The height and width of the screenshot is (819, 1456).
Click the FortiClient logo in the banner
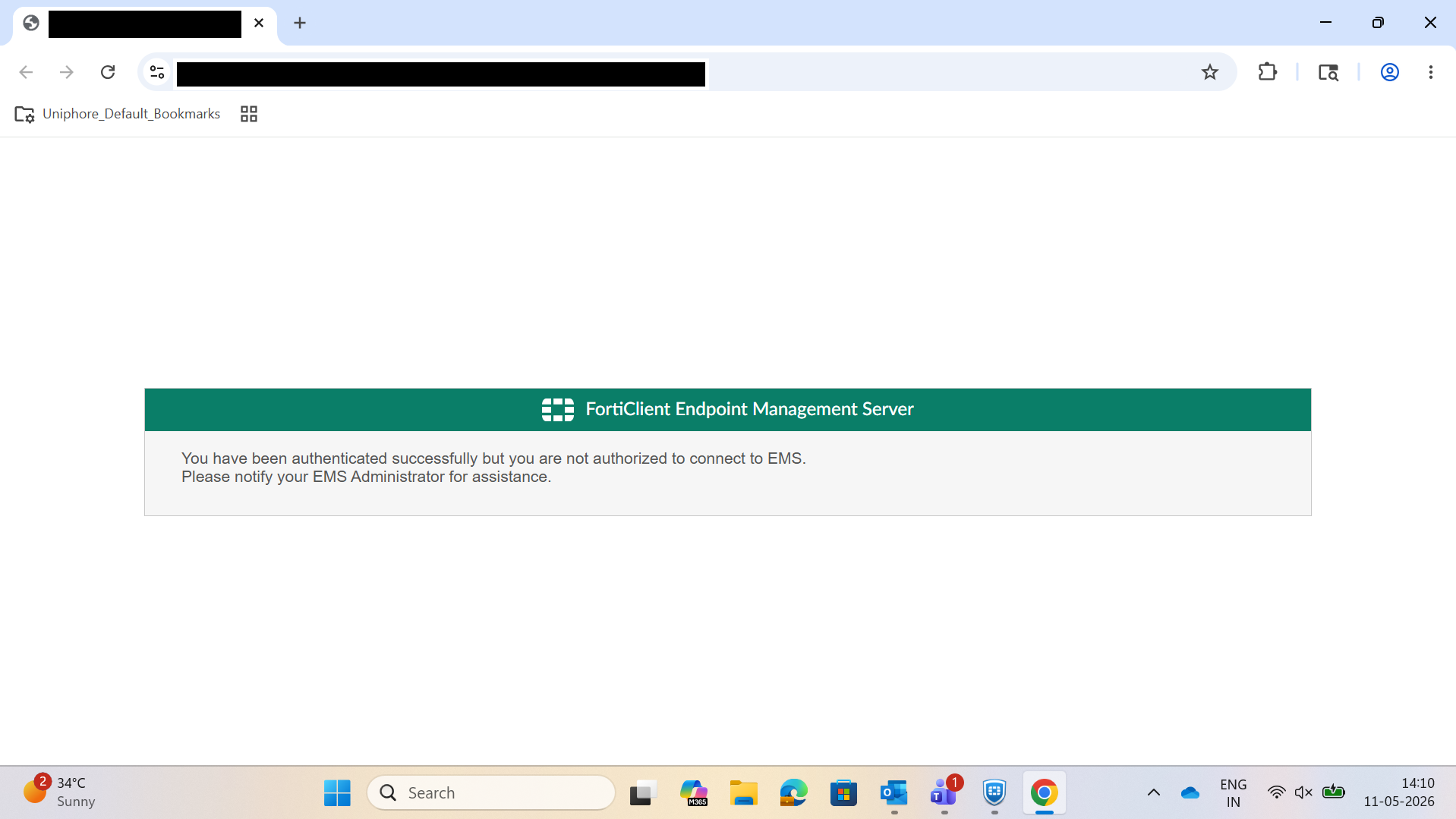click(557, 409)
